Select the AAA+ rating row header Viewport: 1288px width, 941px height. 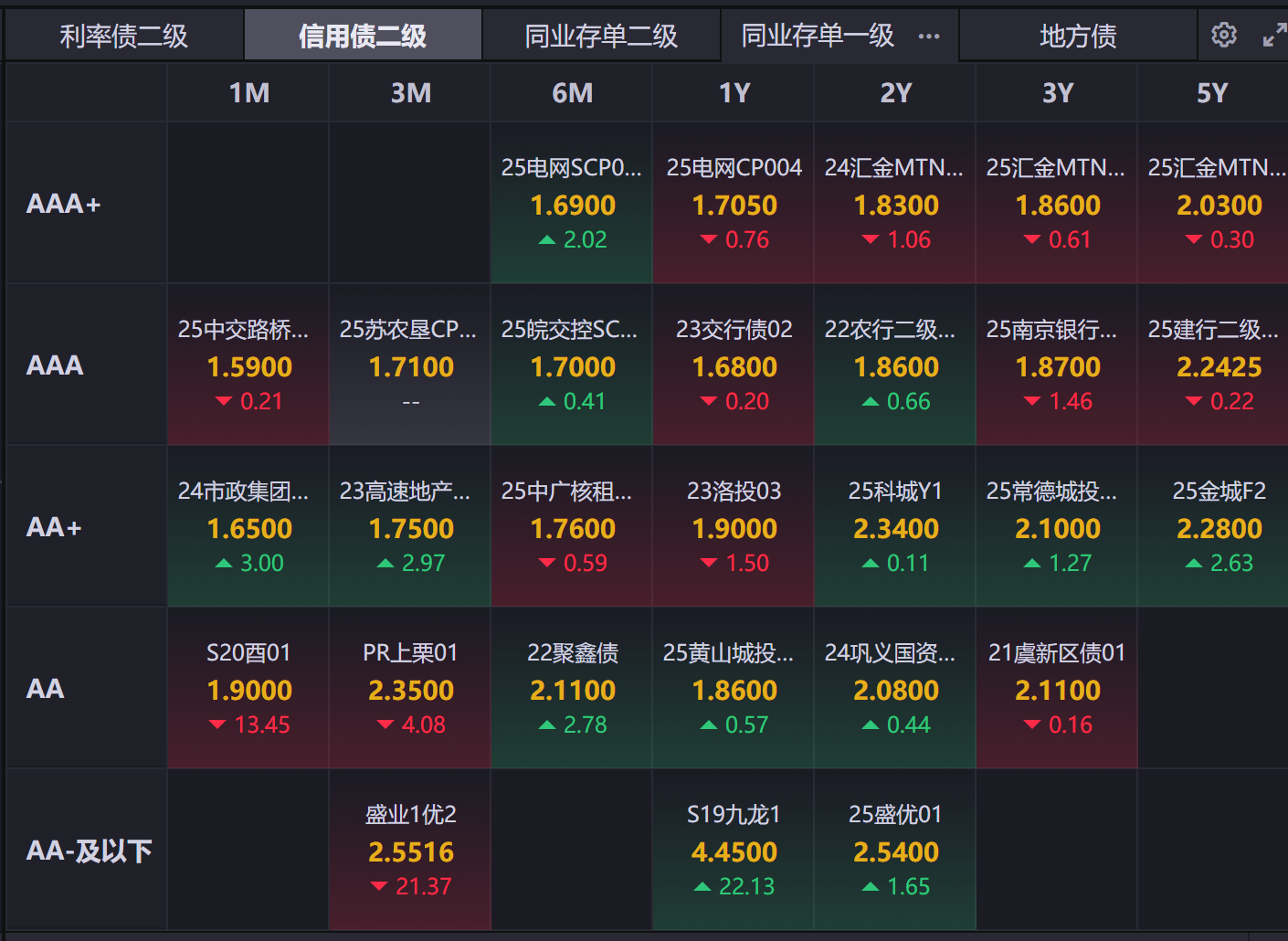pyautogui.click(x=64, y=204)
